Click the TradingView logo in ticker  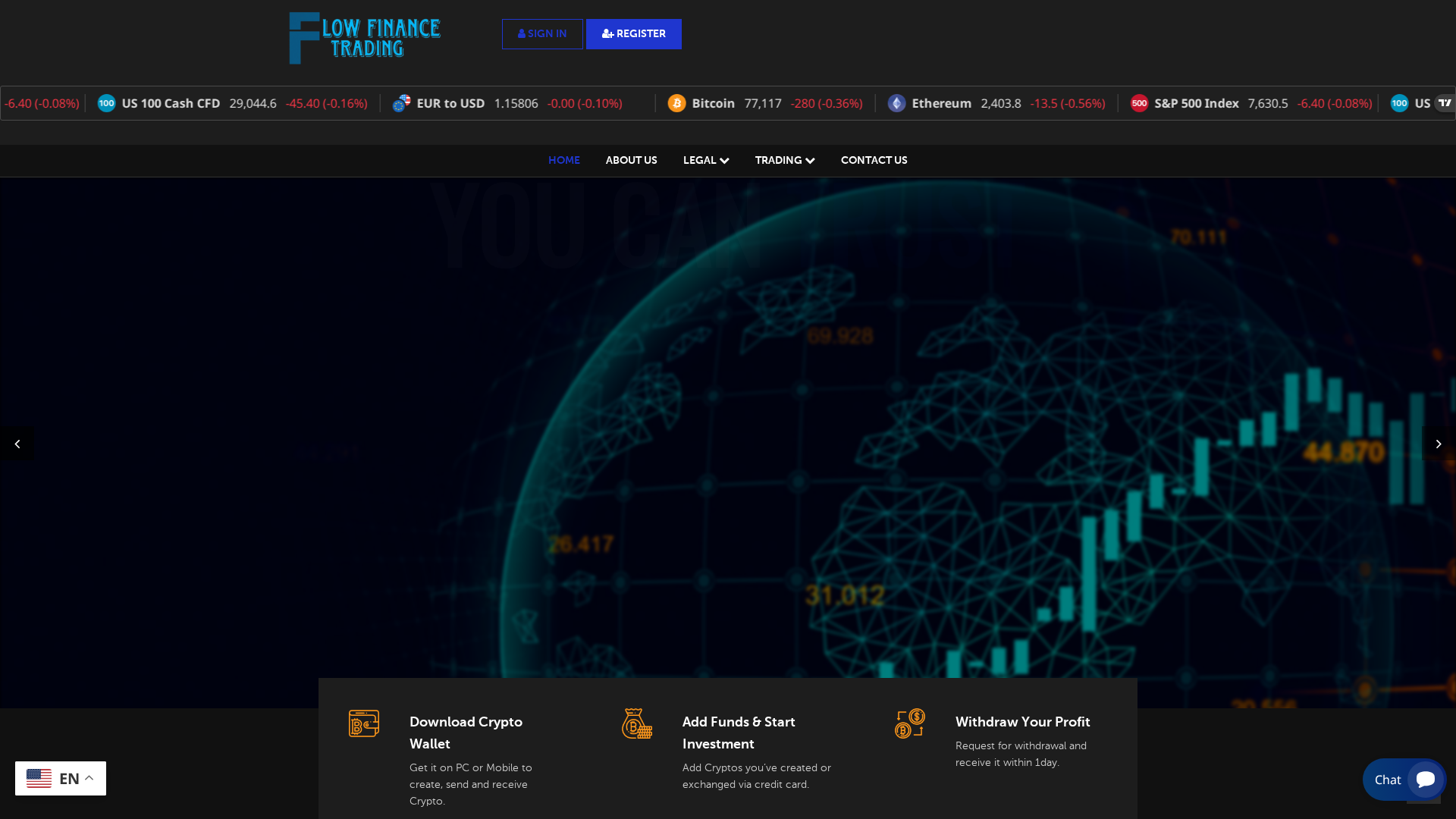tap(1445, 103)
